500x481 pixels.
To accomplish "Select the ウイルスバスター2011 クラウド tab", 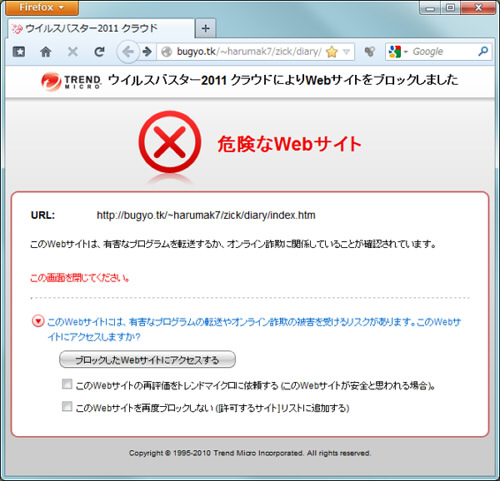I will pos(101,28).
